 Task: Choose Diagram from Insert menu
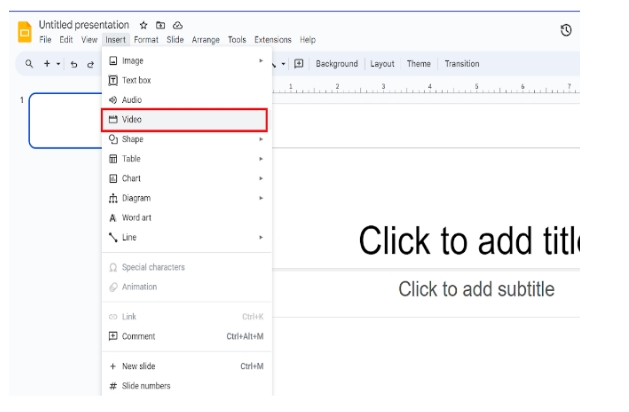point(187,198)
